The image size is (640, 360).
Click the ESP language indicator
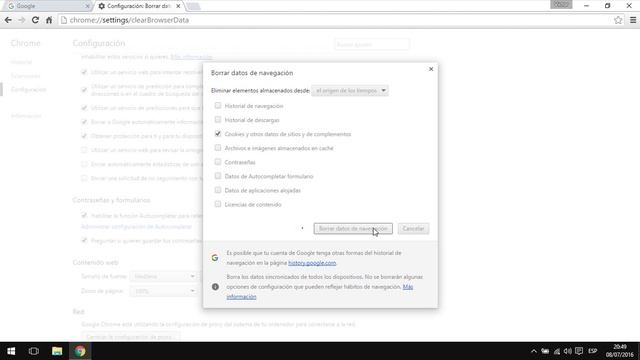click(x=593, y=351)
